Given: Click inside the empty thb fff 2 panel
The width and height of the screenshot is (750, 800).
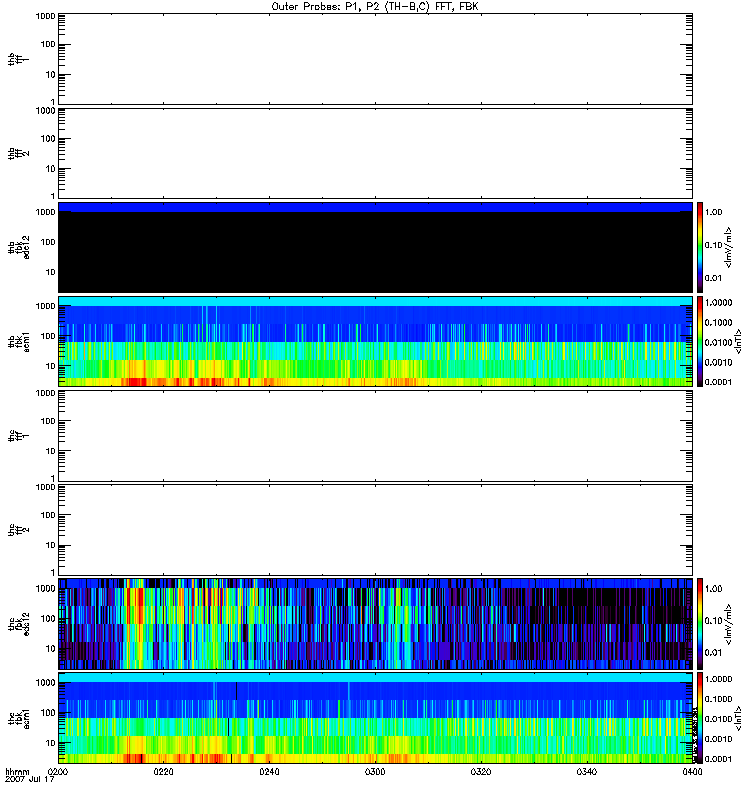Looking at the screenshot, I should coord(375,152).
